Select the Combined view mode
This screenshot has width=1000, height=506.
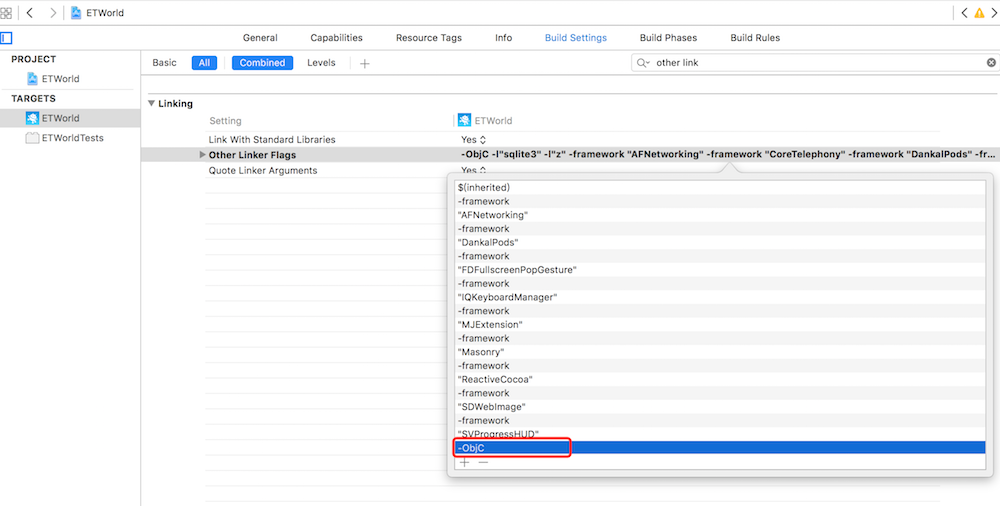click(262, 63)
